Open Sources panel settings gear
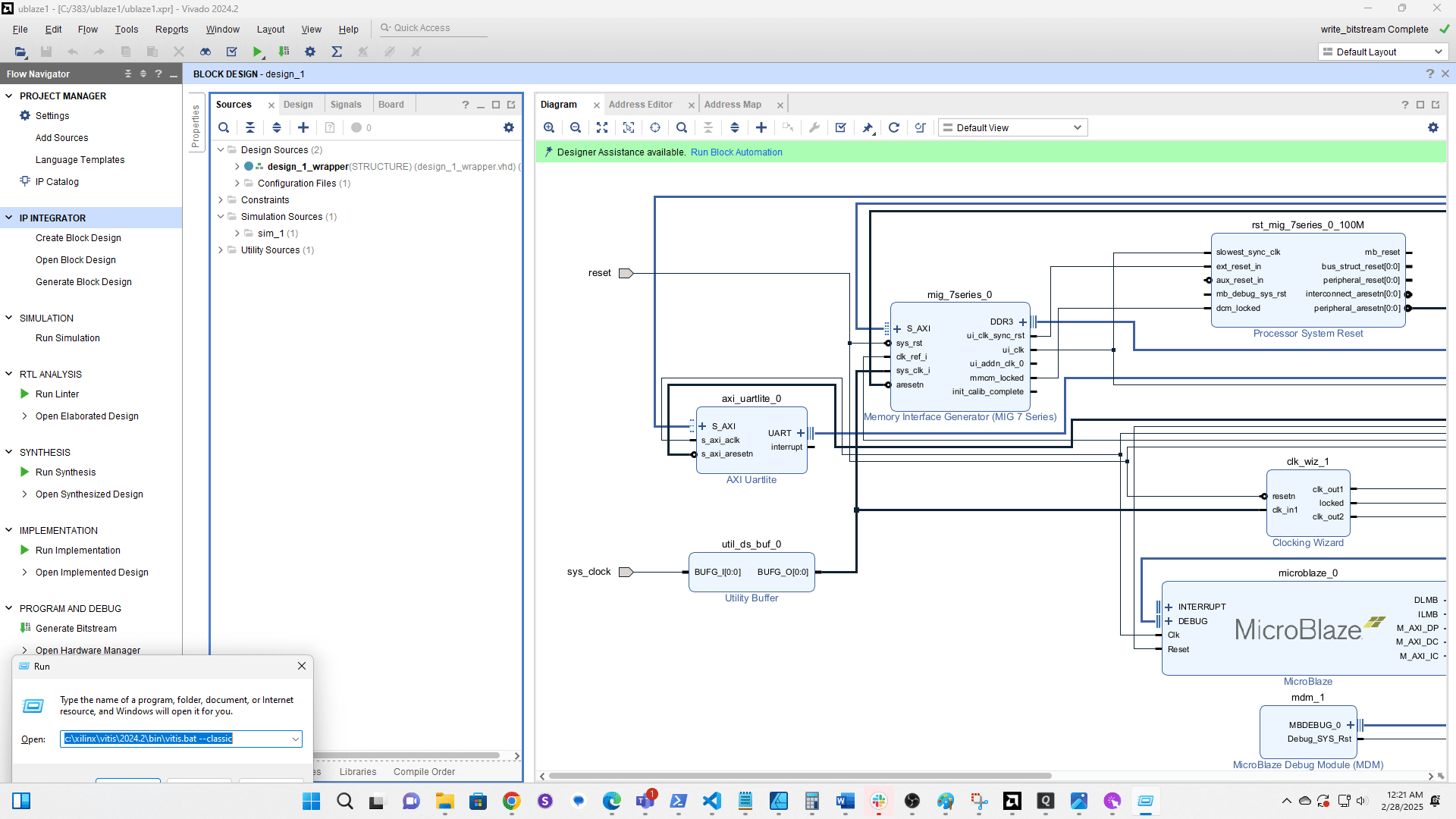The height and width of the screenshot is (819, 1456). coord(509,127)
